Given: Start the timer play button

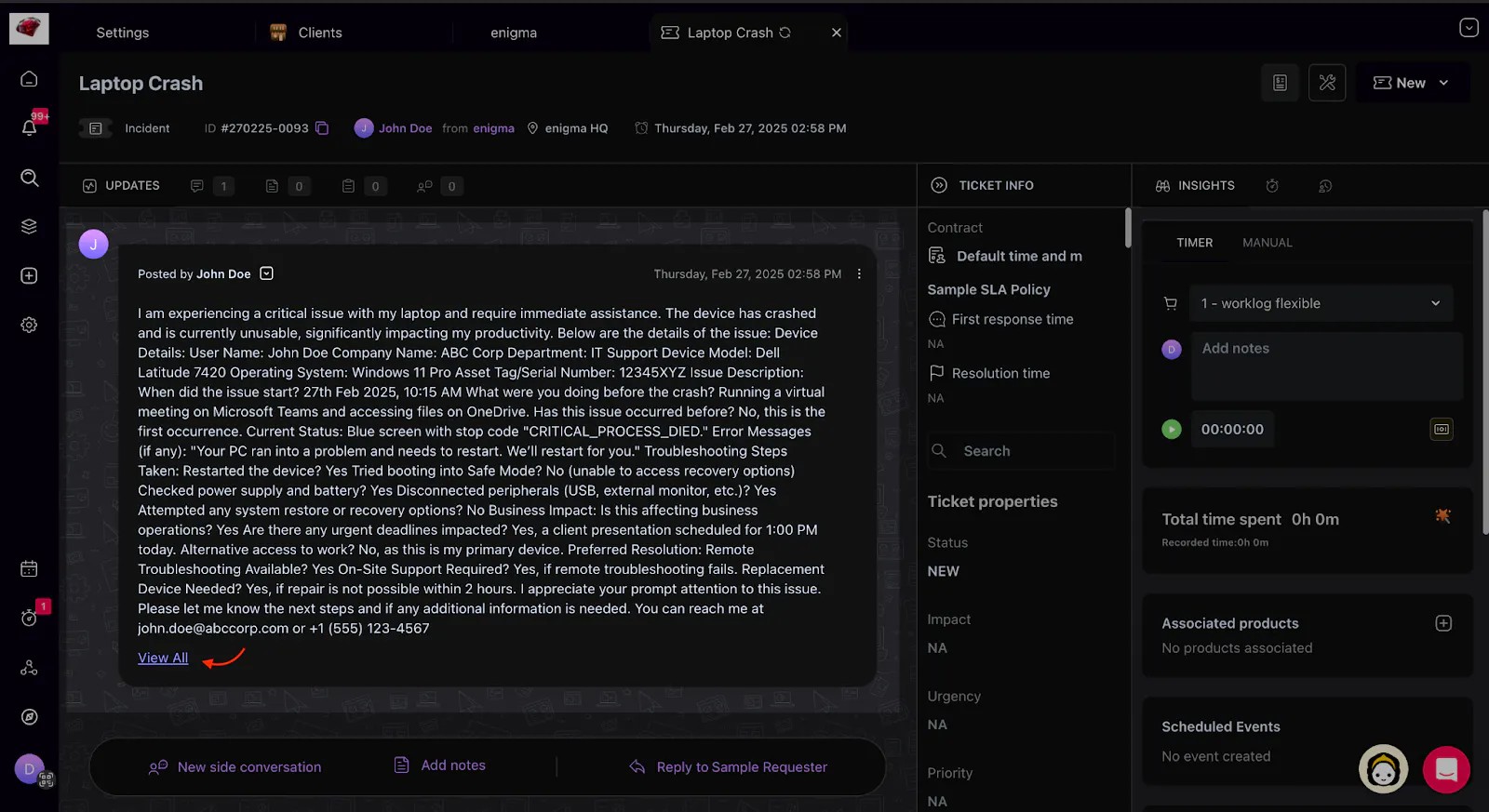Looking at the screenshot, I should pos(1172,429).
